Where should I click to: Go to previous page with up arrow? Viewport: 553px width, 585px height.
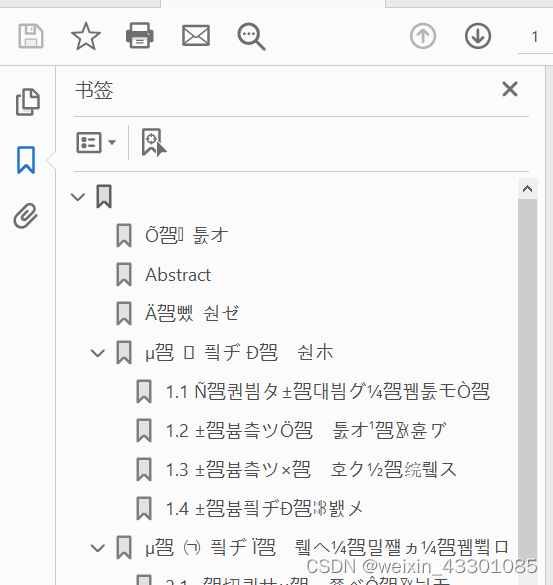423,36
